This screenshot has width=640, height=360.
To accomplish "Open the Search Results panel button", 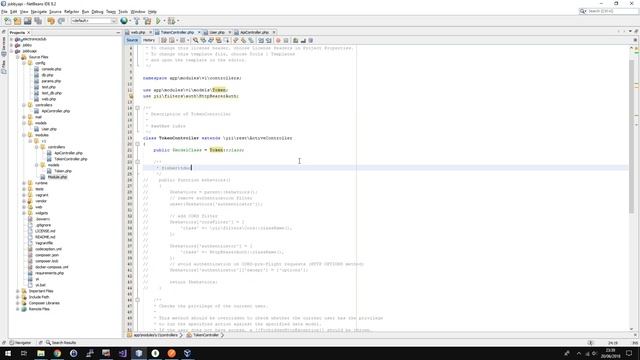I will tap(61, 343).
